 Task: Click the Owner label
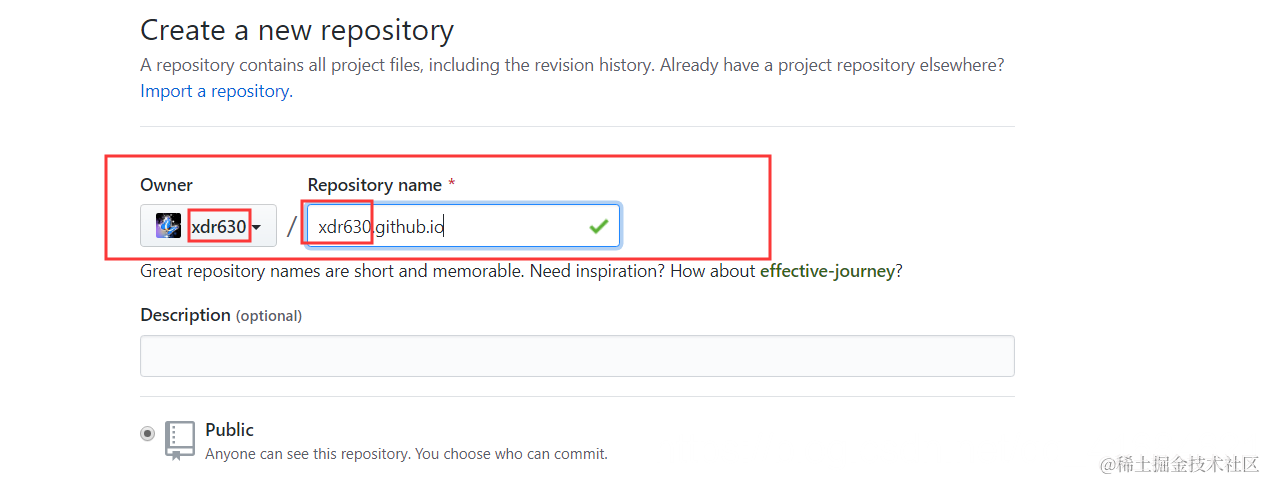pyautogui.click(x=166, y=185)
